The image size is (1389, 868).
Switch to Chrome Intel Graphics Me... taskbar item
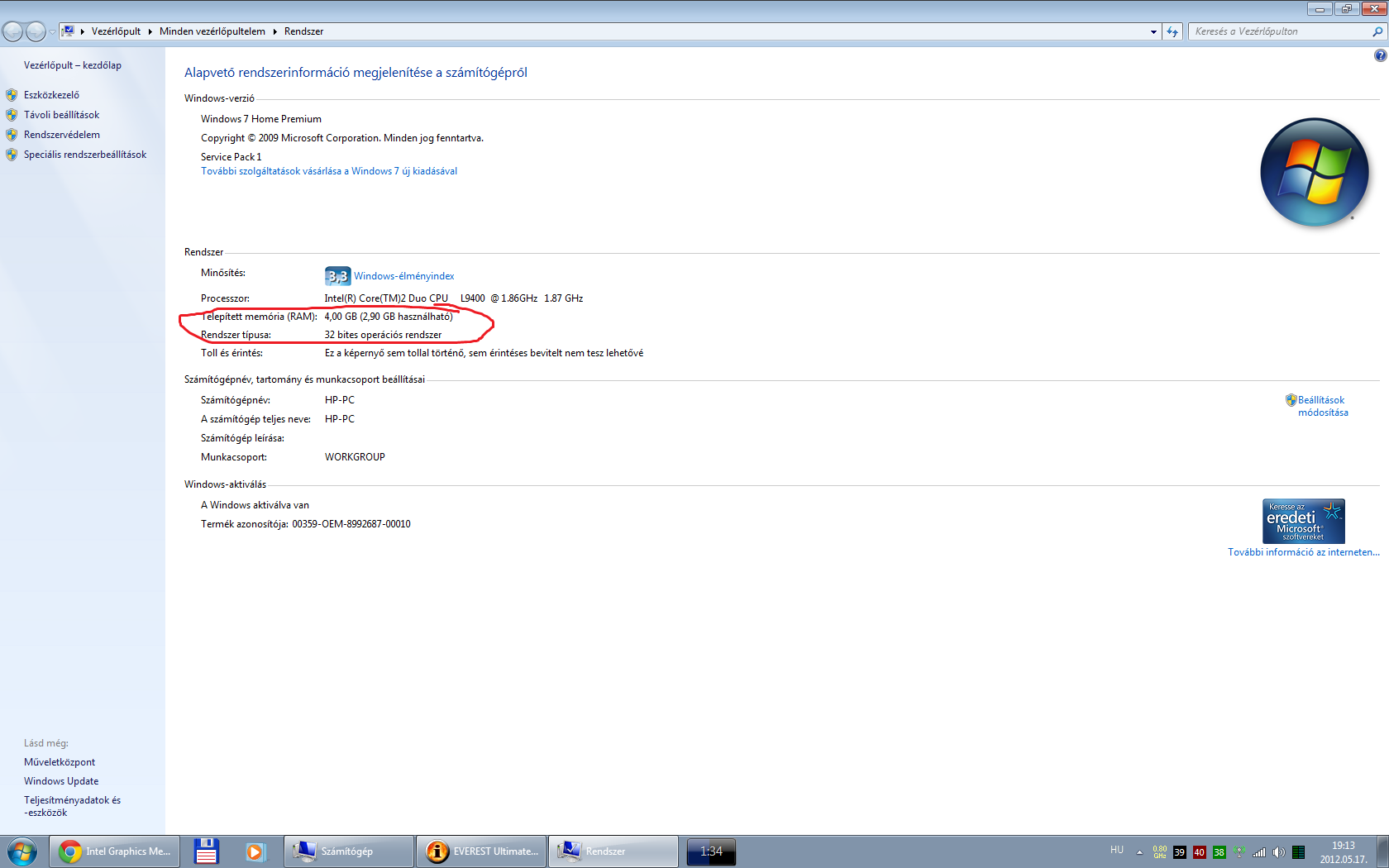(114, 851)
